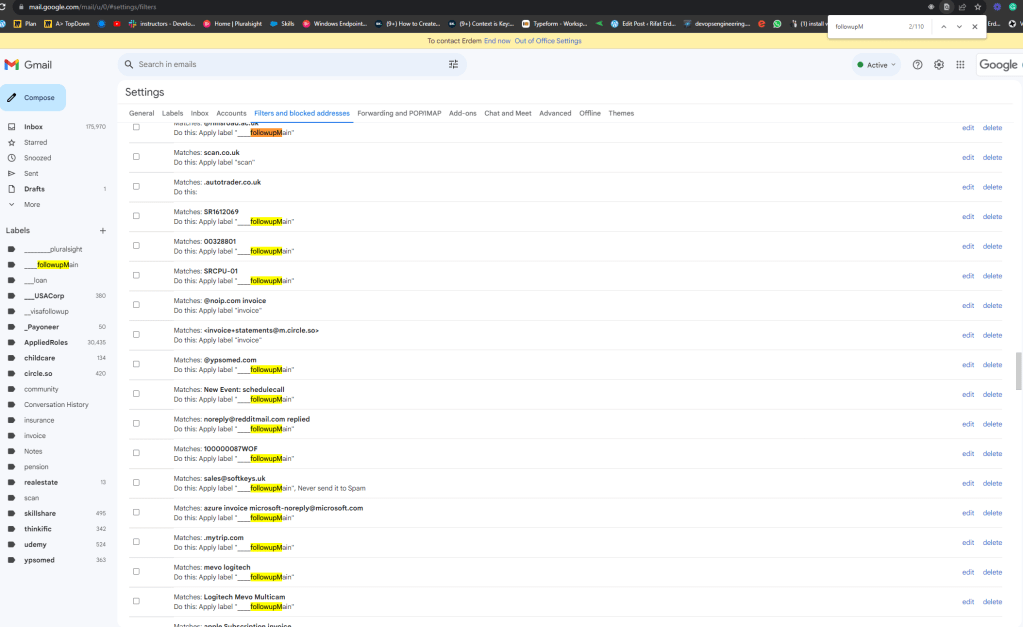Close the find-in-page bar
Viewport: 1023px width, 627px height.
click(975, 27)
